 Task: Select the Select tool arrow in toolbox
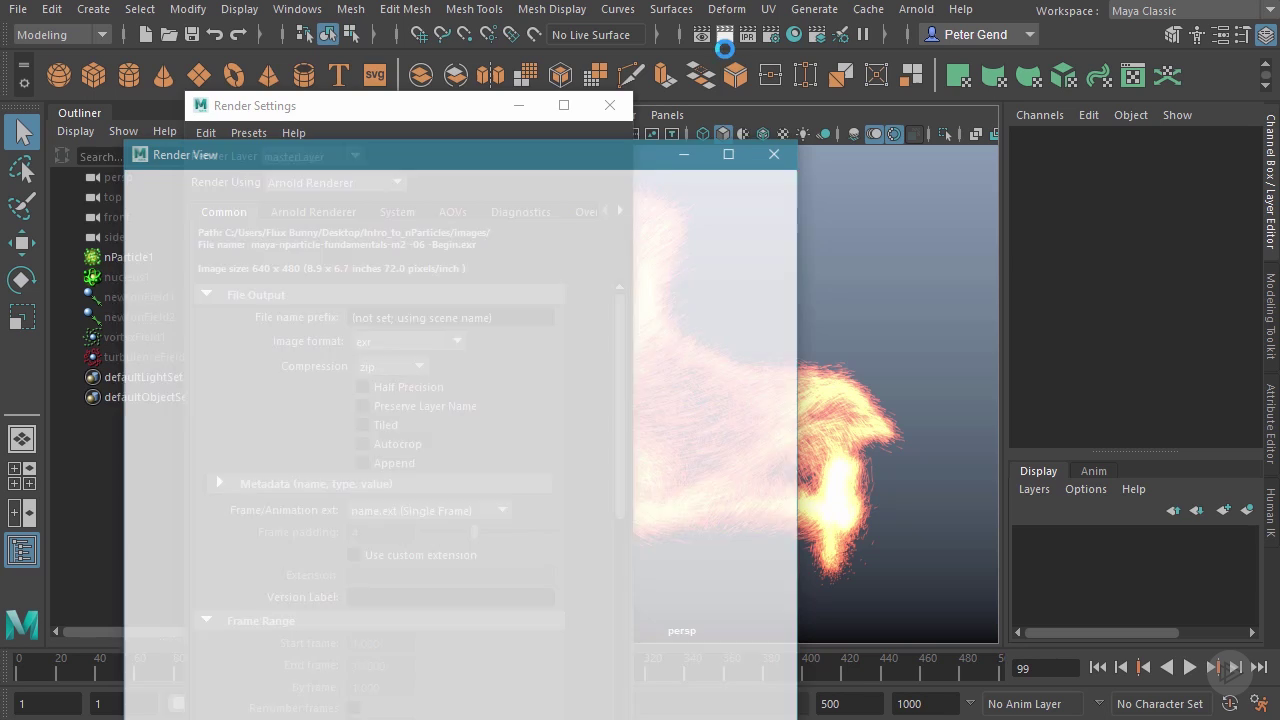22,132
